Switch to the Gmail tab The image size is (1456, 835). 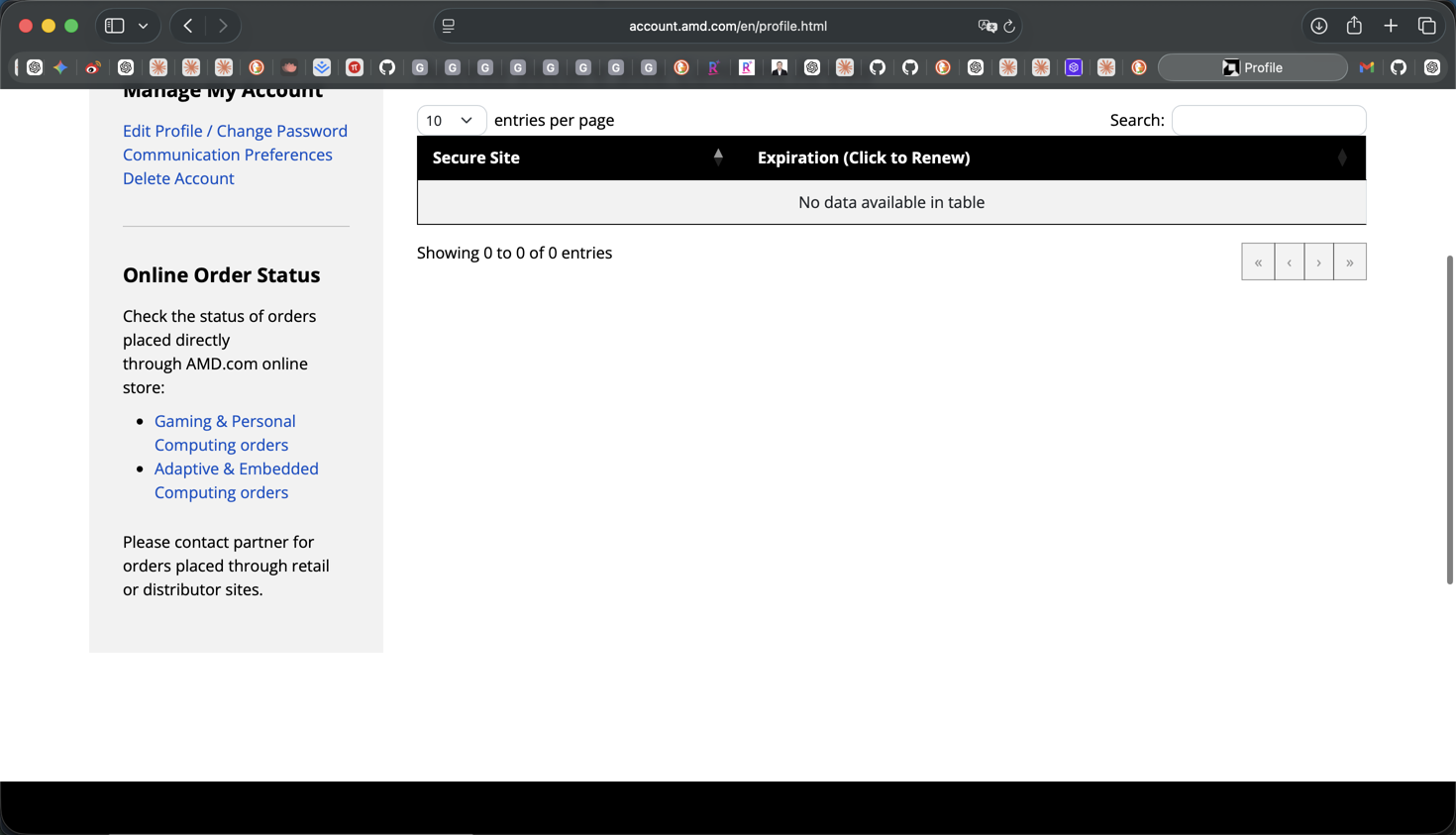(1367, 67)
